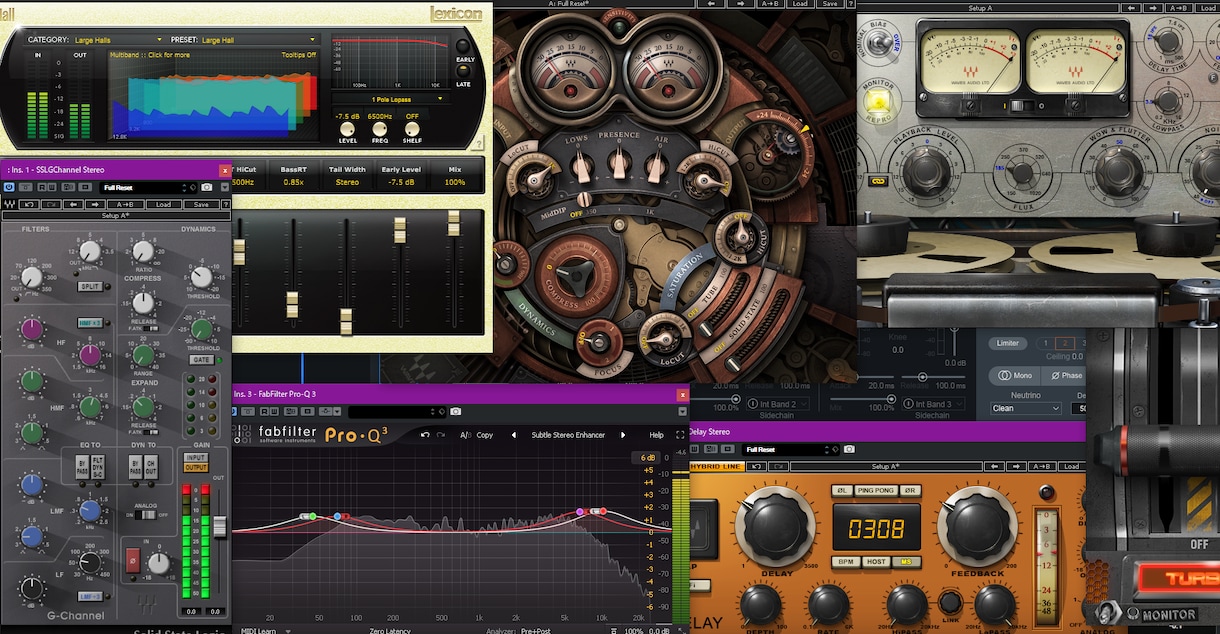Toggle Mono button in Neutrino panel
This screenshot has width=1220, height=634.
[1015, 375]
